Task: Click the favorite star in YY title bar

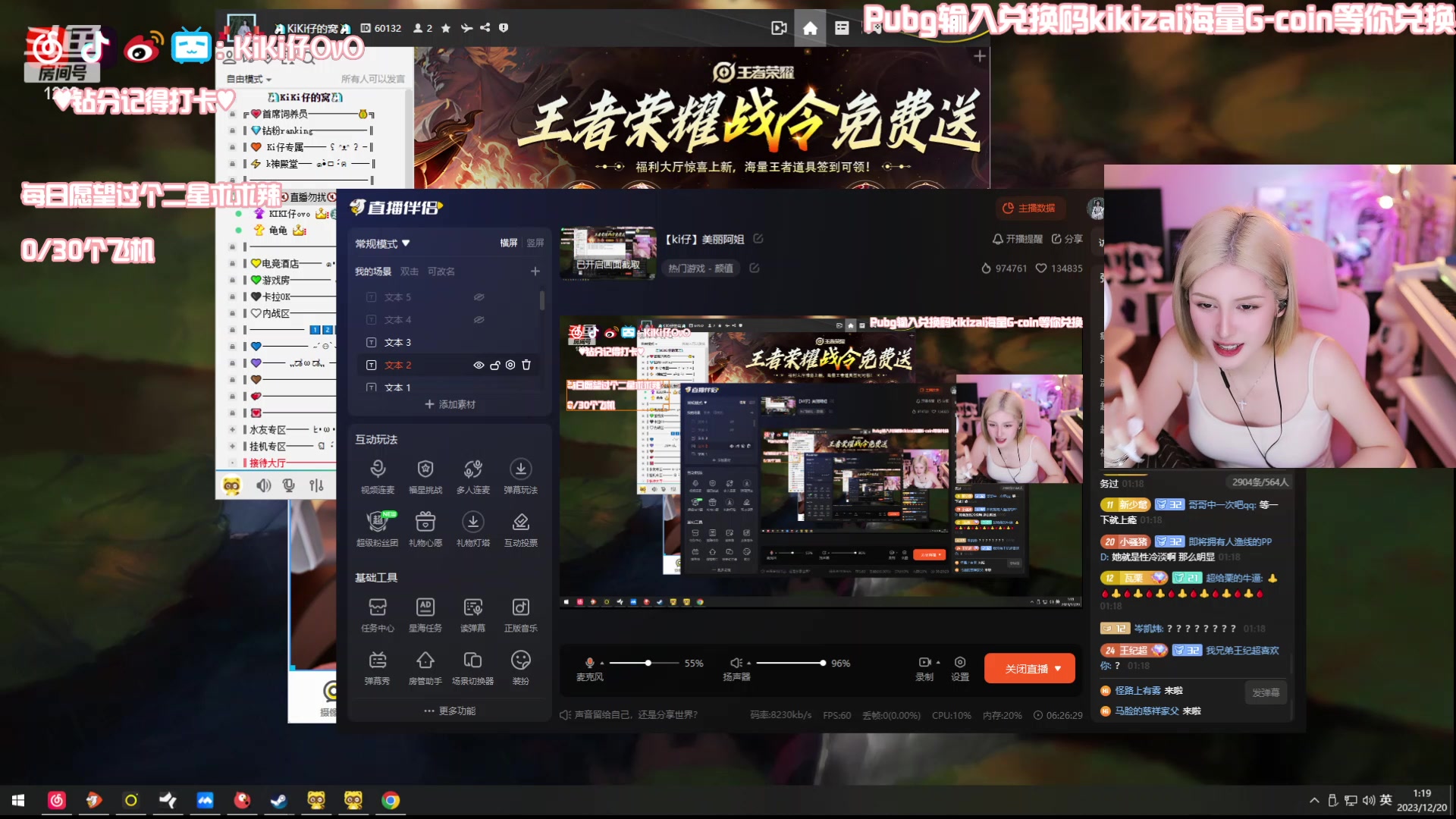Action: [x=446, y=28]
